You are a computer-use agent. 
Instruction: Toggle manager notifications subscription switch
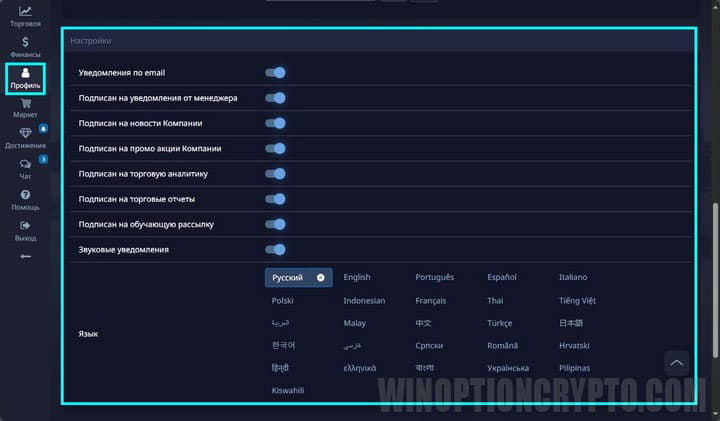tap(276, 98)
